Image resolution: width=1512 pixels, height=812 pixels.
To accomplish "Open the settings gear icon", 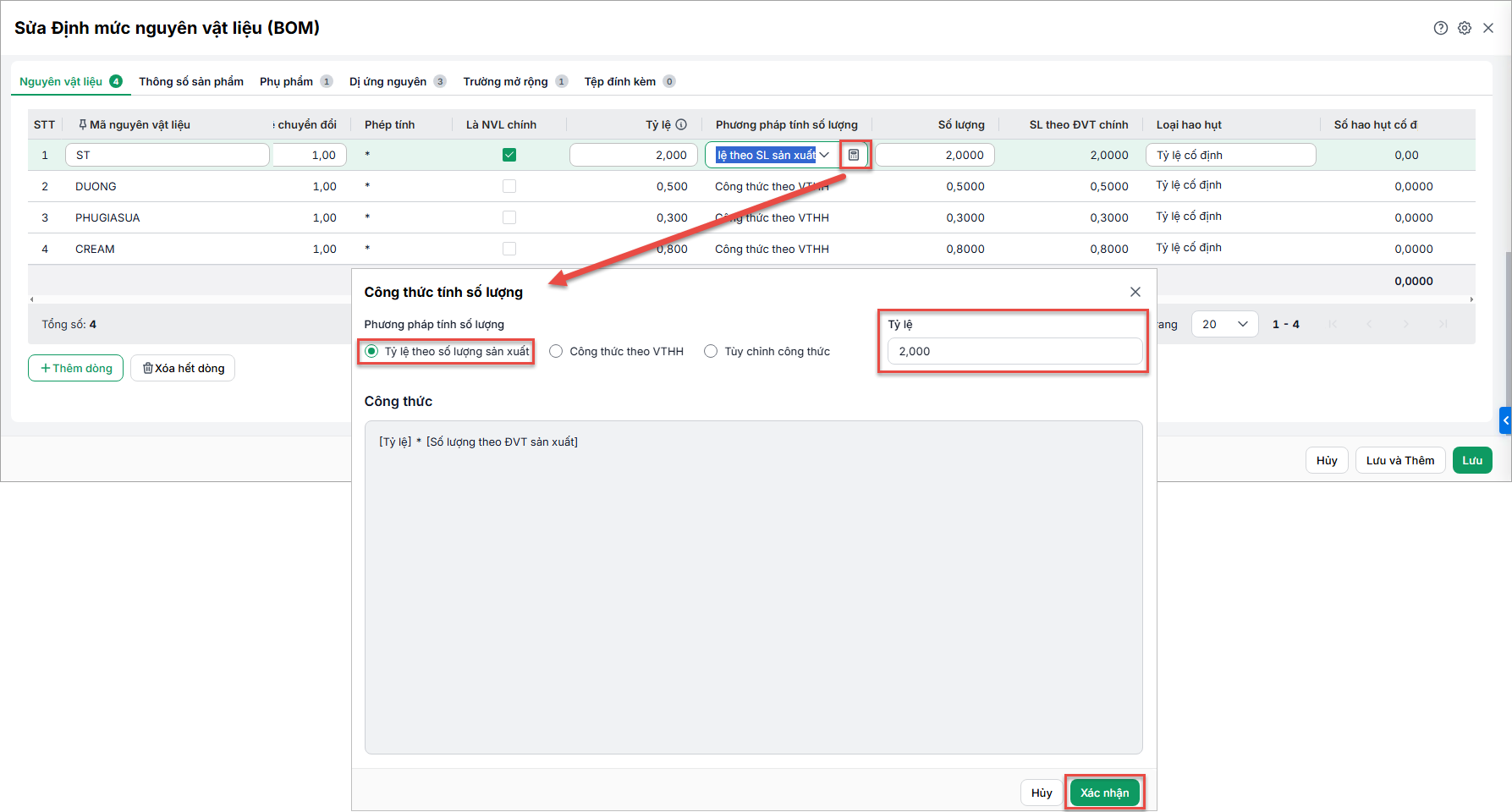I will point(1465,28).
